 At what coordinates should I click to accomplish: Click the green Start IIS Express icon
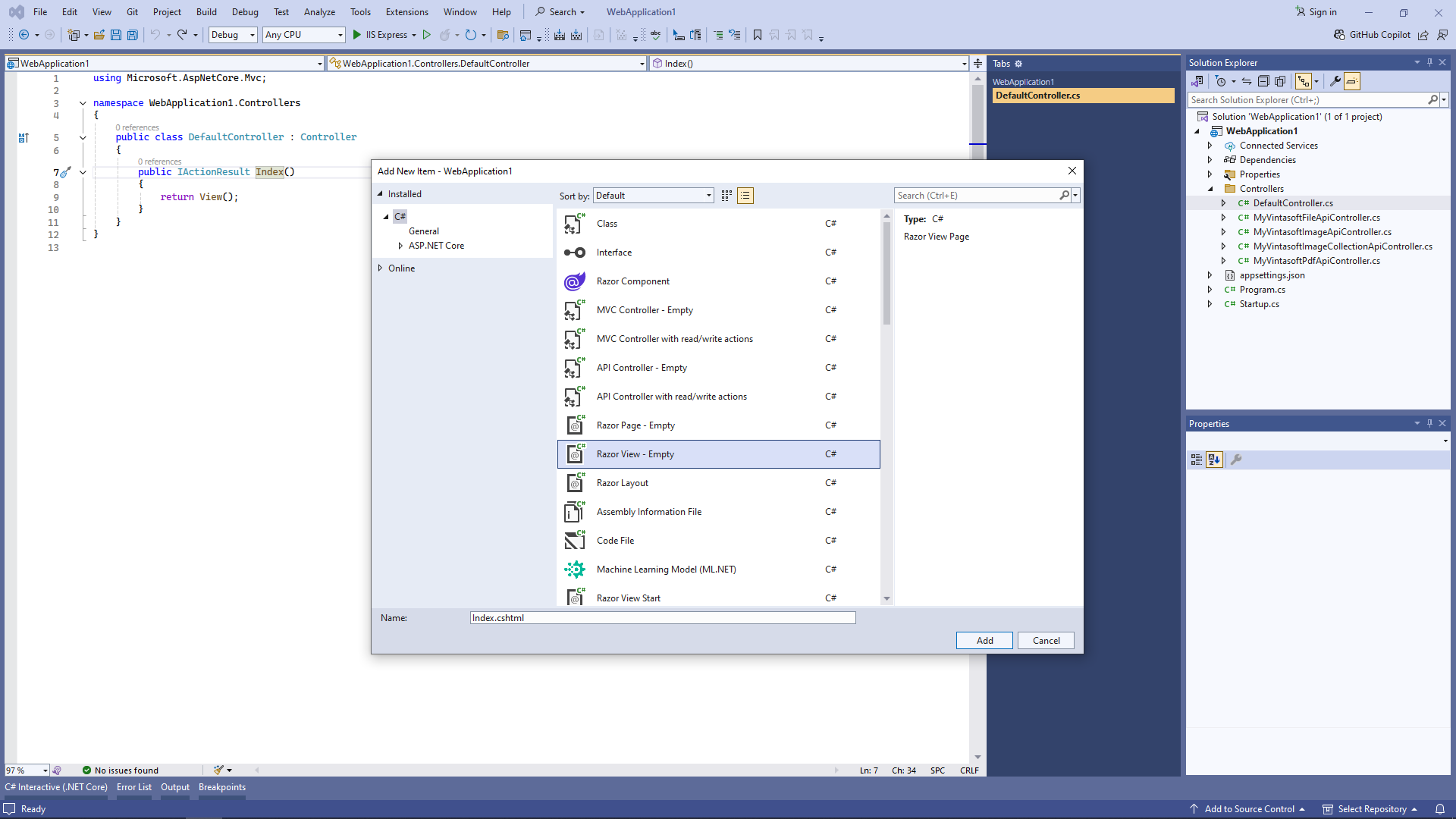click(x=356, y=35)
